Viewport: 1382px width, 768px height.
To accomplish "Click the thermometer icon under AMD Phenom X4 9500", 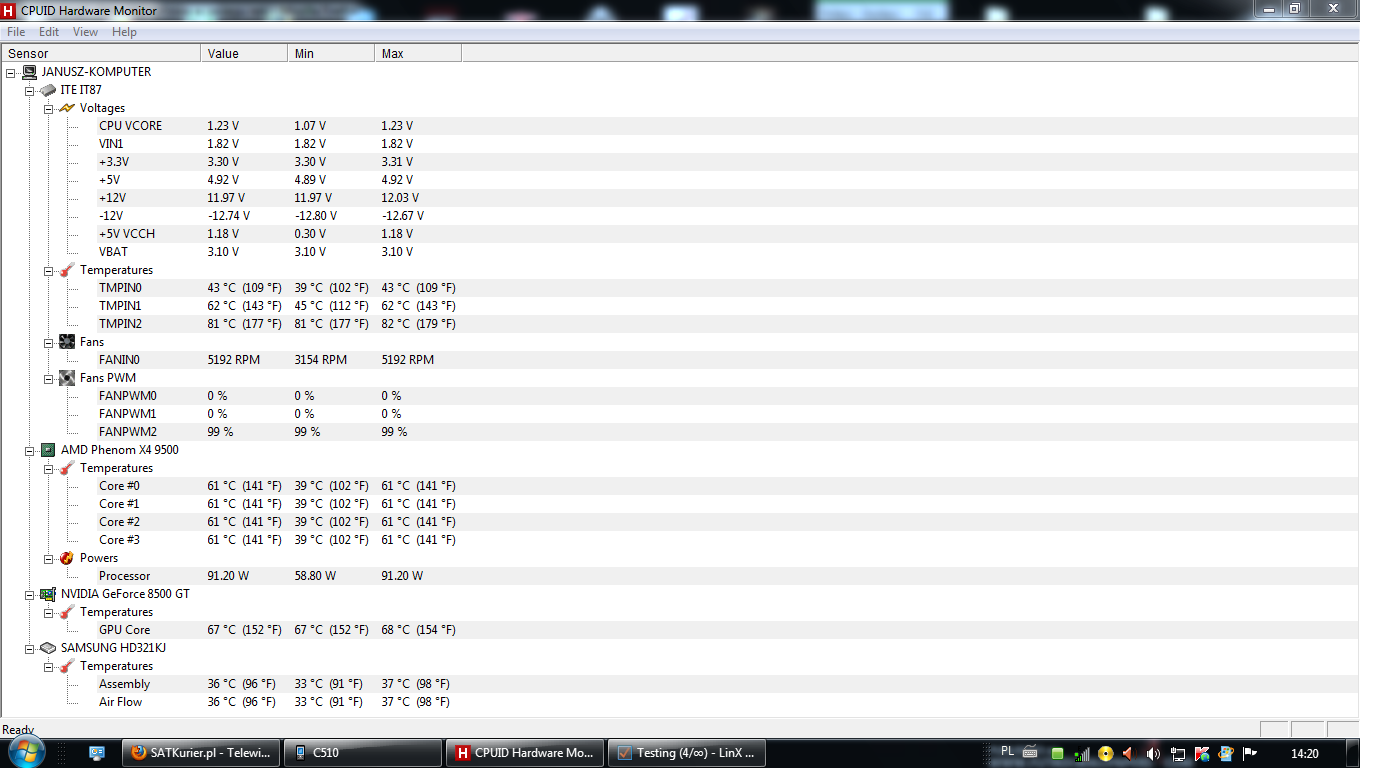I will pos(67,468).
